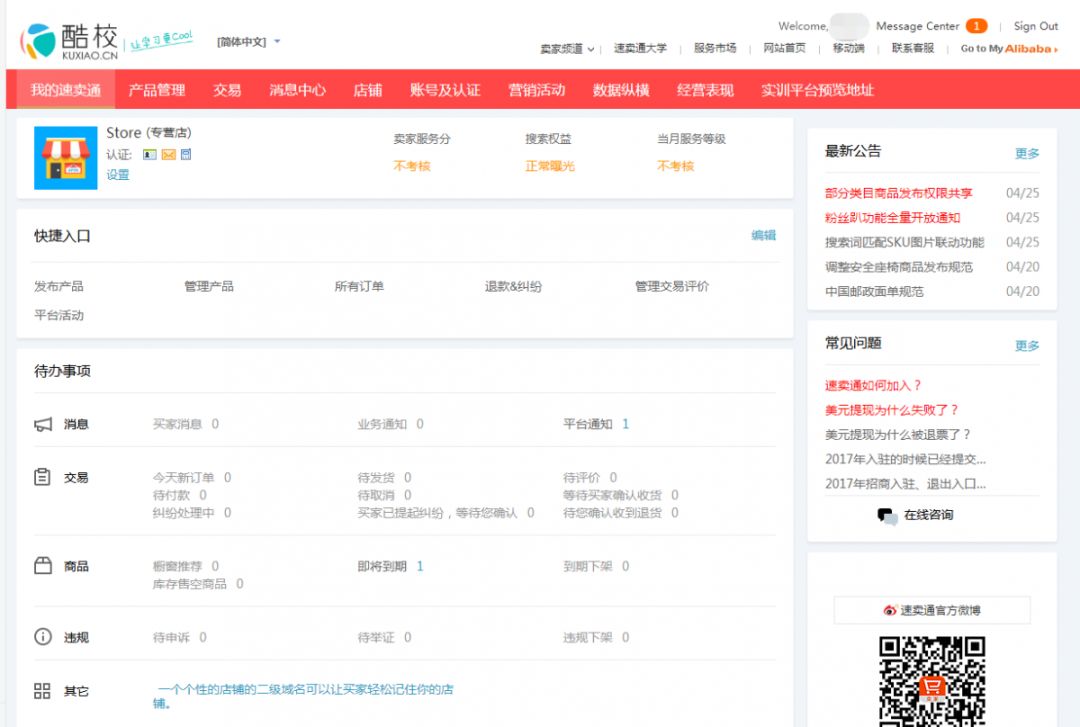Viewport: 1080px width, 727px height.
Task: Open the 产品管理 menu
Action: point(156,90)
